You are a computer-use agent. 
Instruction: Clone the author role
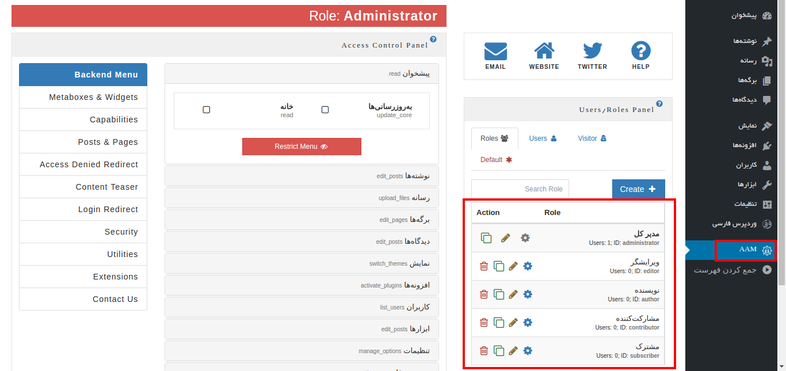tap(498, 294)
